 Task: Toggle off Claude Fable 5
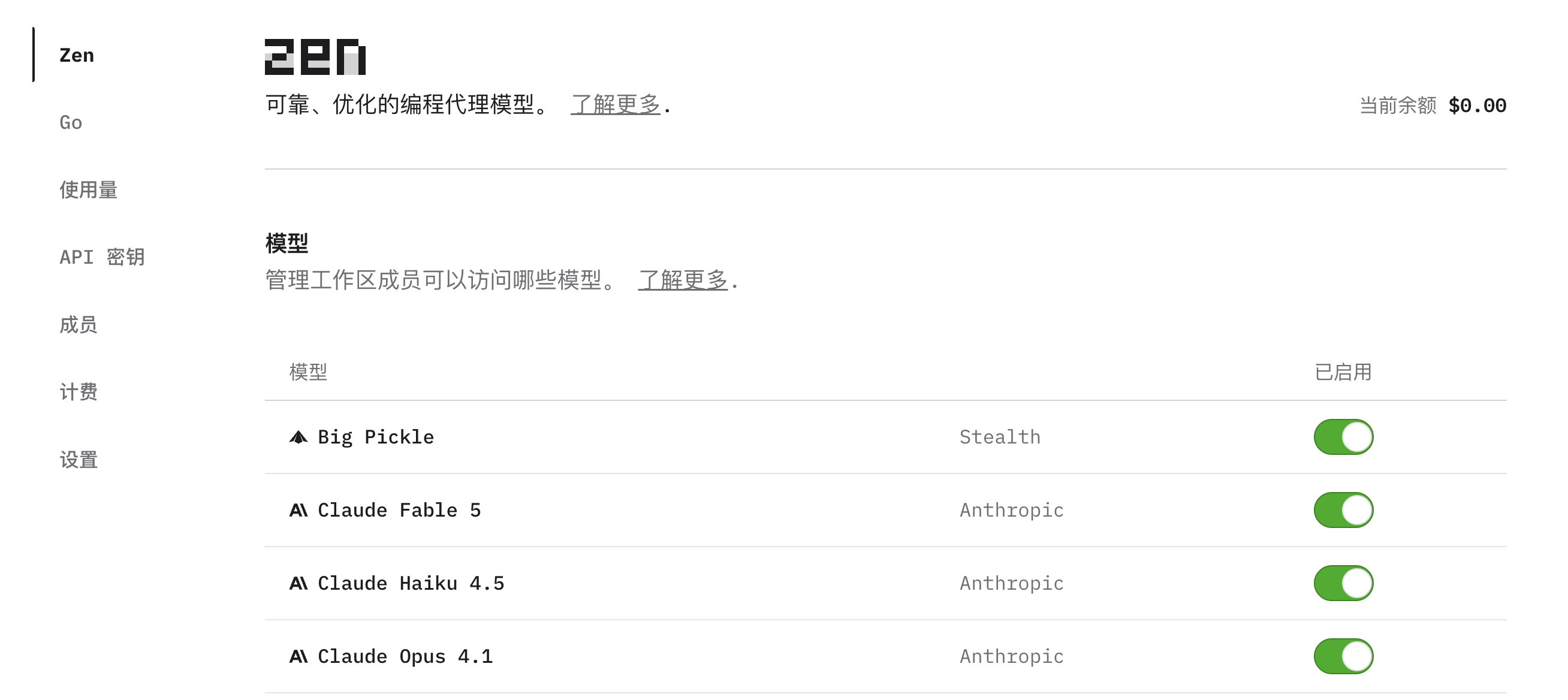pyautogui.click(x=1343, y=510)
